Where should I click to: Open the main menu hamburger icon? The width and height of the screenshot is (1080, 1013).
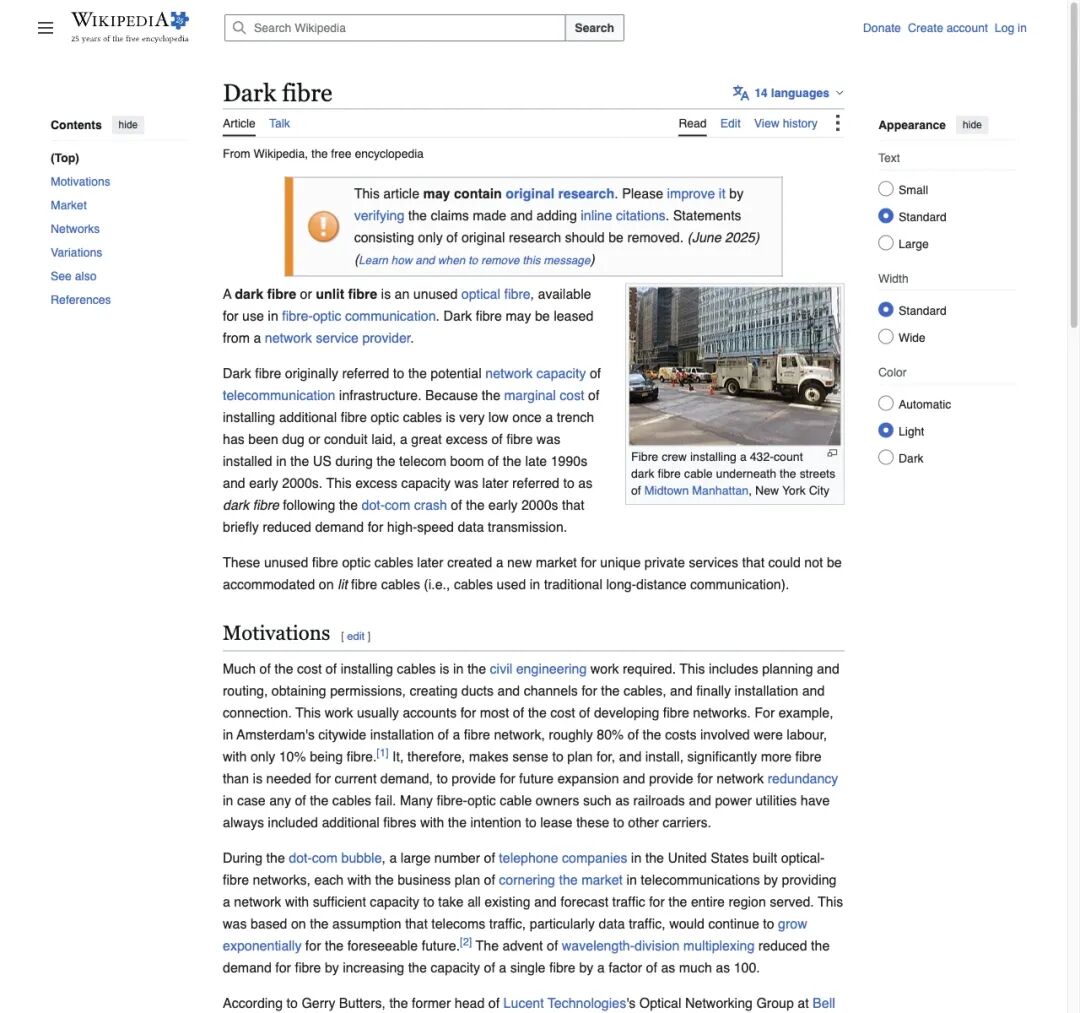pyautogui.click(x=45, y=28)
